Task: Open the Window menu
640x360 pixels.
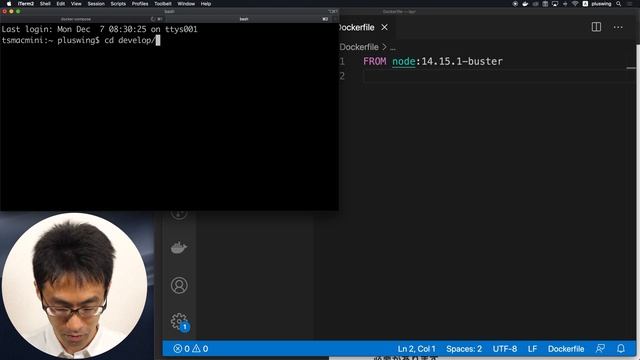Action: (x=186, y=4)
